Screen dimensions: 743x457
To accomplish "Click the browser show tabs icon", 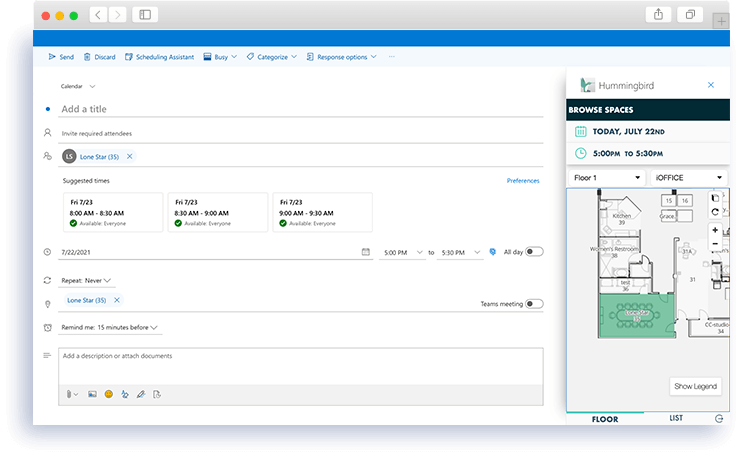I will point(690,15).
